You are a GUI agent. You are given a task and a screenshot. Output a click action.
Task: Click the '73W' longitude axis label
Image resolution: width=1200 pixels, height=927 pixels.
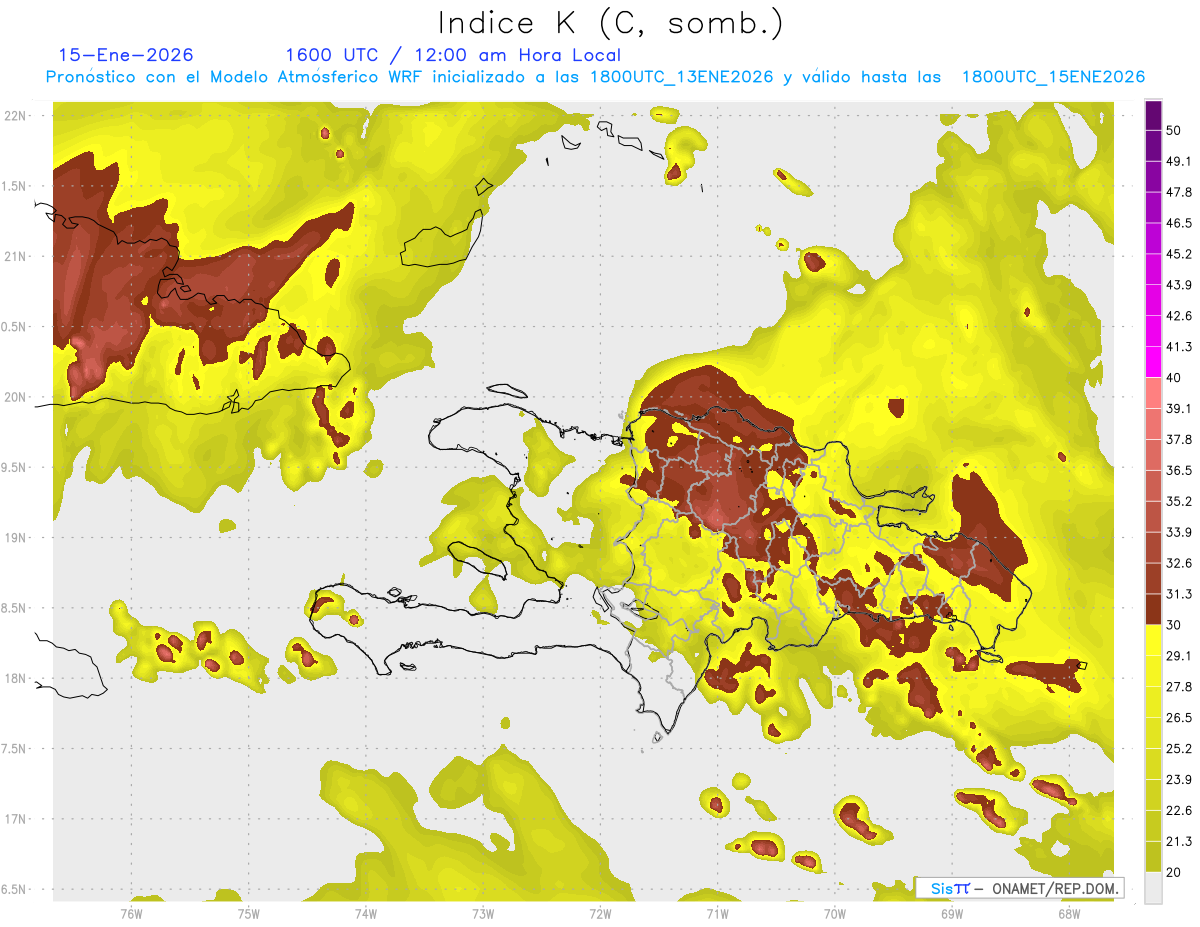pos(483,913)
